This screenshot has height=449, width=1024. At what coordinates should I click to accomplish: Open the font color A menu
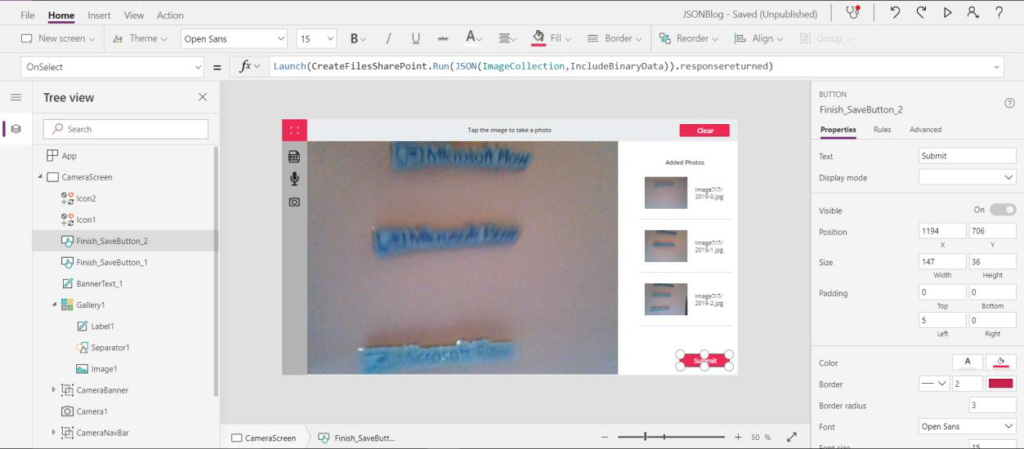click(473, 39)
